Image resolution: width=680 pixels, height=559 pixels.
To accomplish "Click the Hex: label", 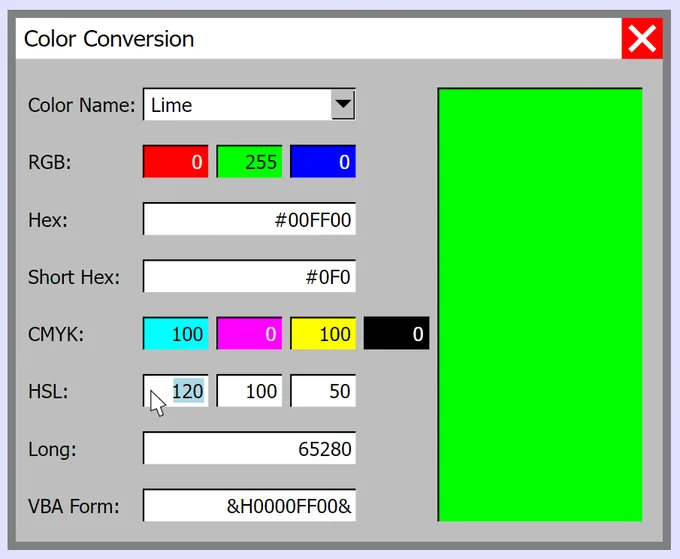I will tap(48, 219).
